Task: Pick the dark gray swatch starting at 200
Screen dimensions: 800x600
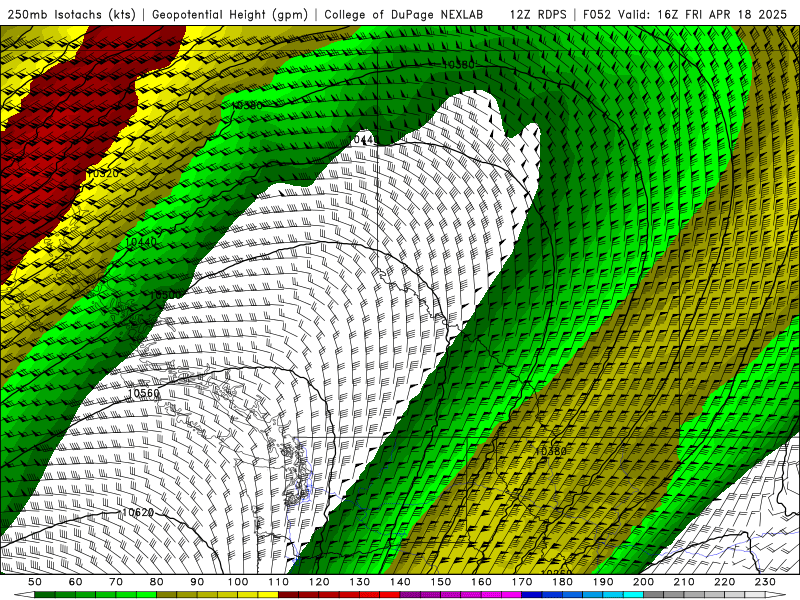Action: 654,594
